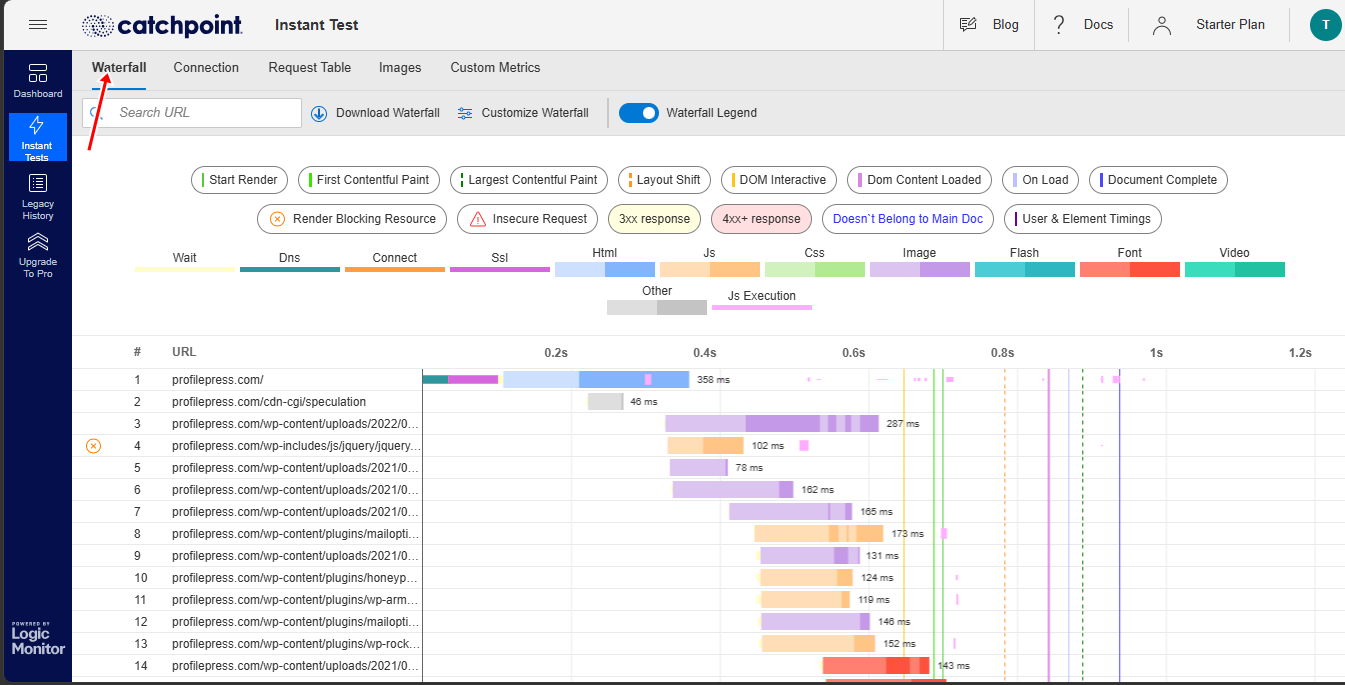Click the Customize Waterfall sliders icon
1345x685 pixels.
[465, 113]
